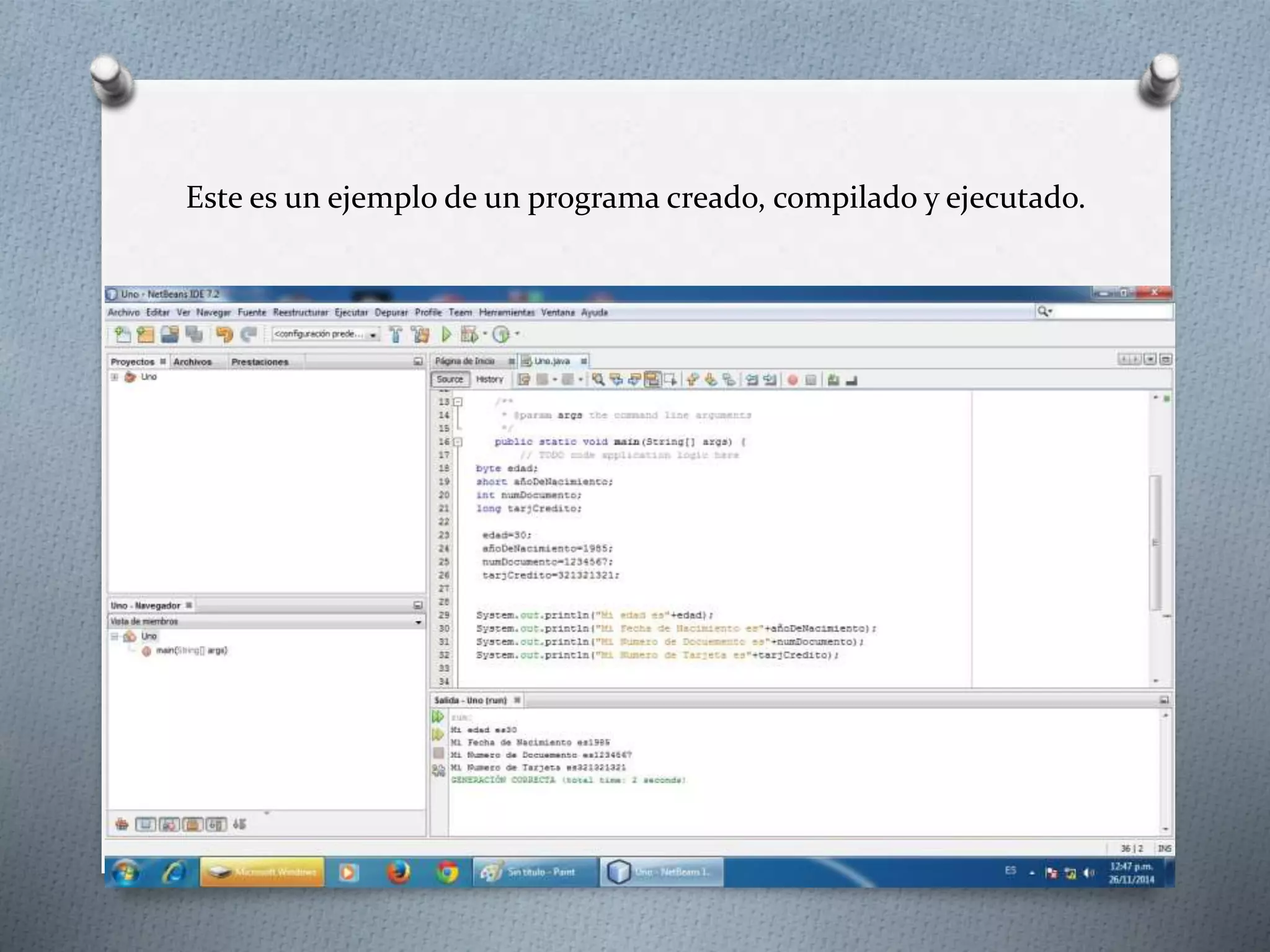Click the Rerun green arrows in Salida
This screenshot has height=952, width=1270.
(438, 716)
